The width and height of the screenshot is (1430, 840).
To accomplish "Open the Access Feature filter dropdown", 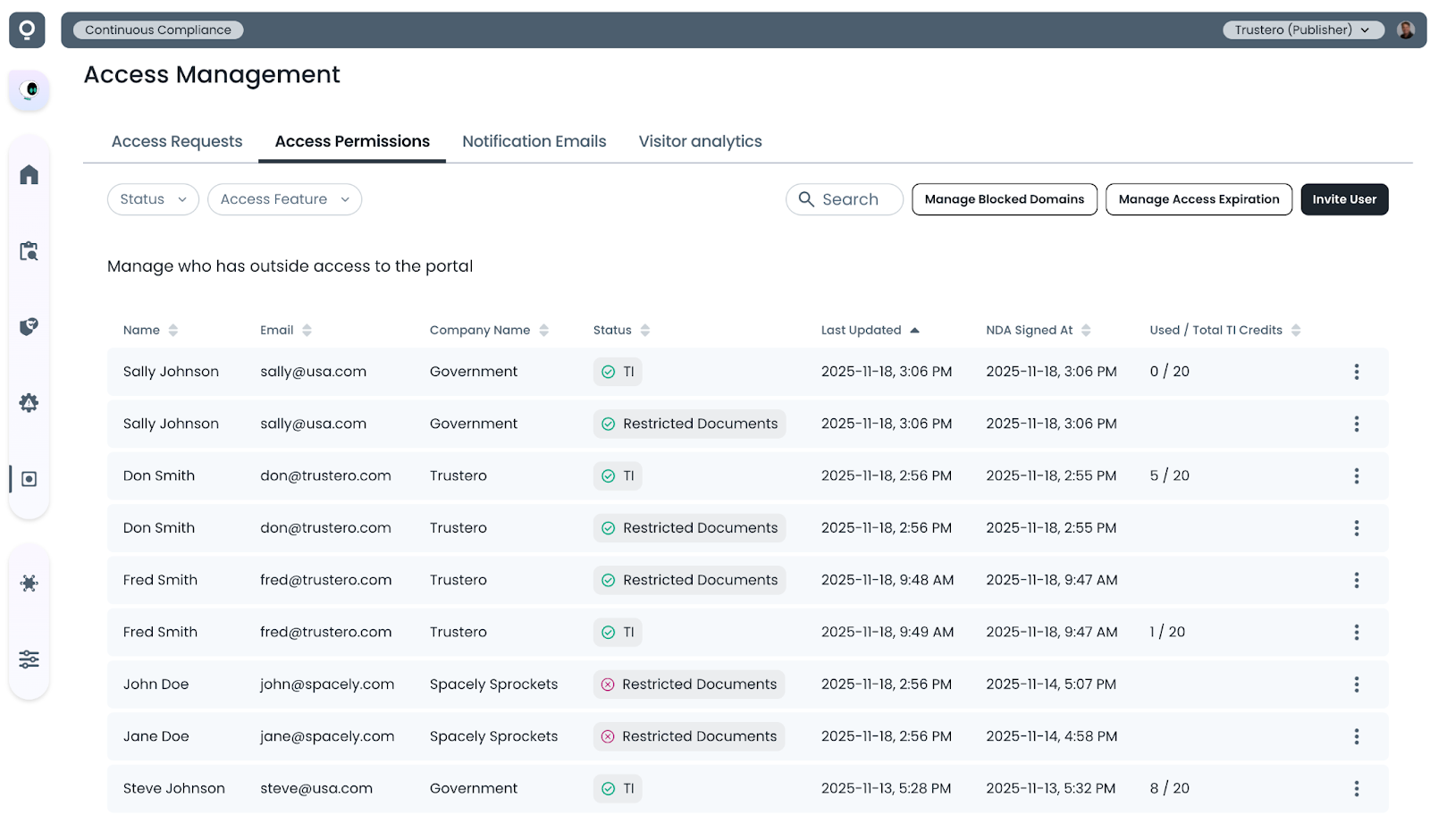I will [x=284, y=199].
